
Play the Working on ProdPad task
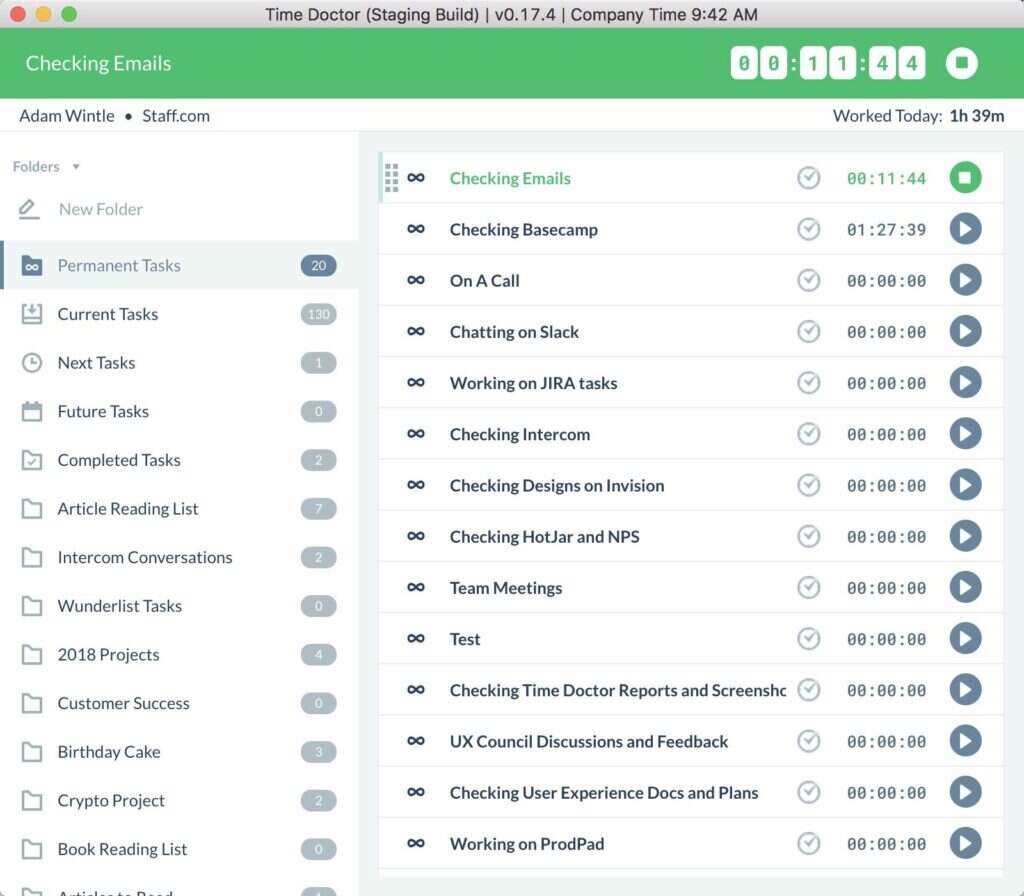pyautogui.click(x=965, y=843)
